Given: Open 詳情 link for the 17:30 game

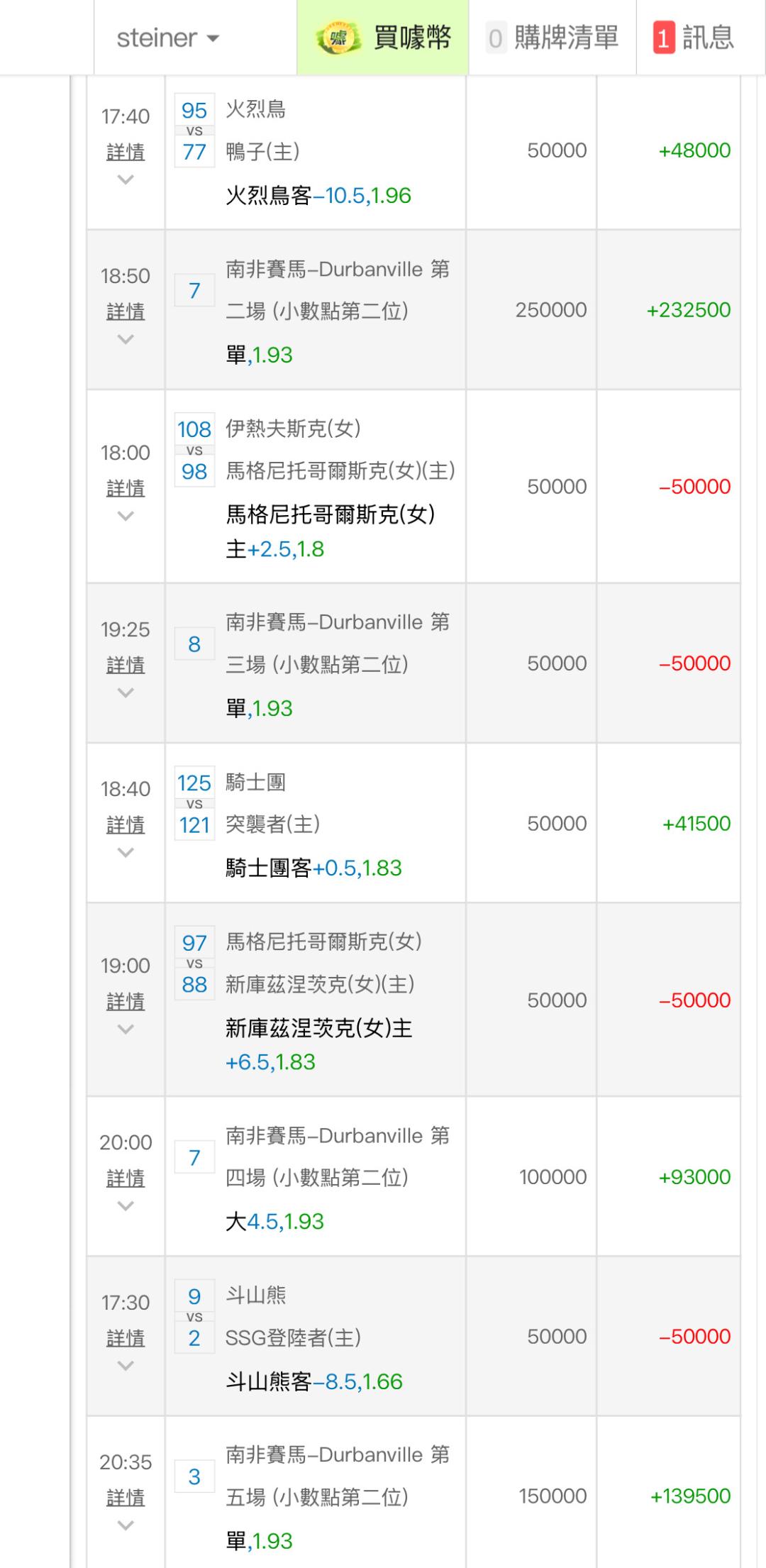Looking at the screenshot, I should [x=126, y=1338].
